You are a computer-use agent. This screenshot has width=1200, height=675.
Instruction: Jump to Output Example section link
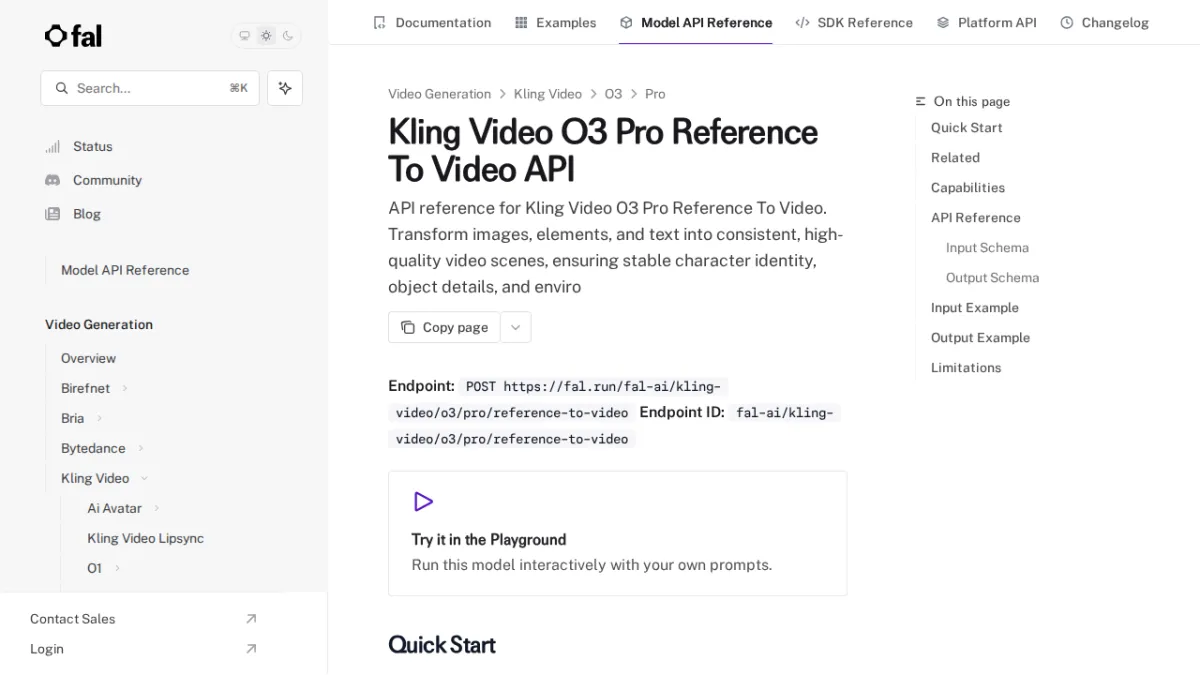(980, 338)
